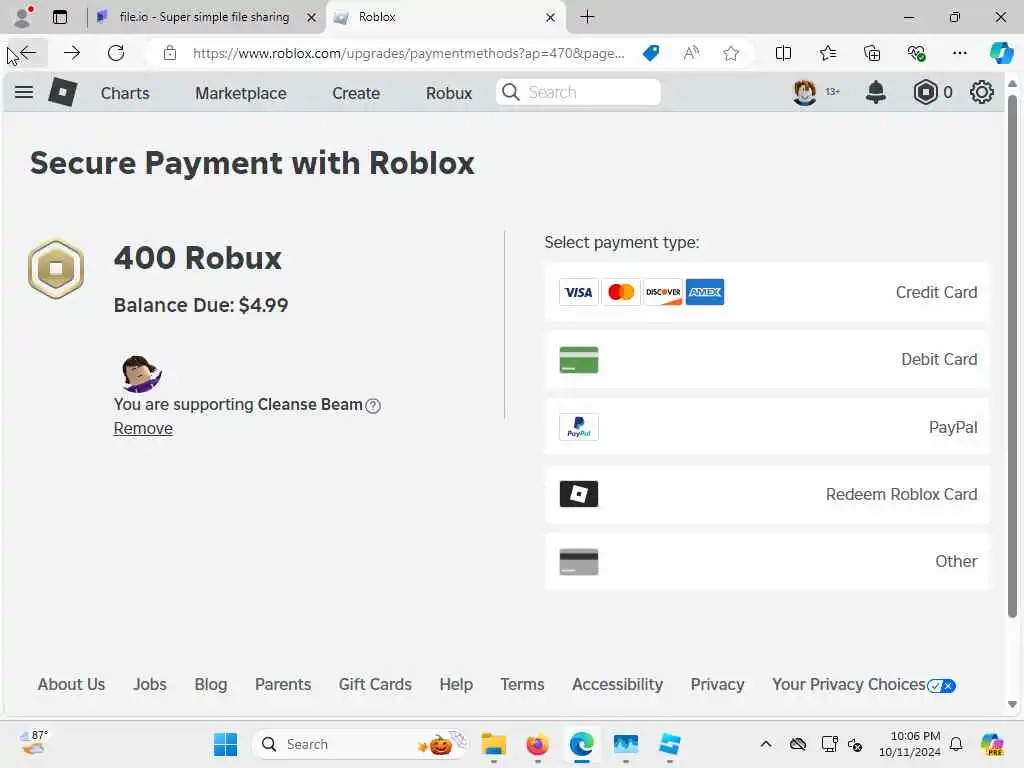Select Redeem Roblox Card option
This screenshot has width=1024, height=768.
767,494
